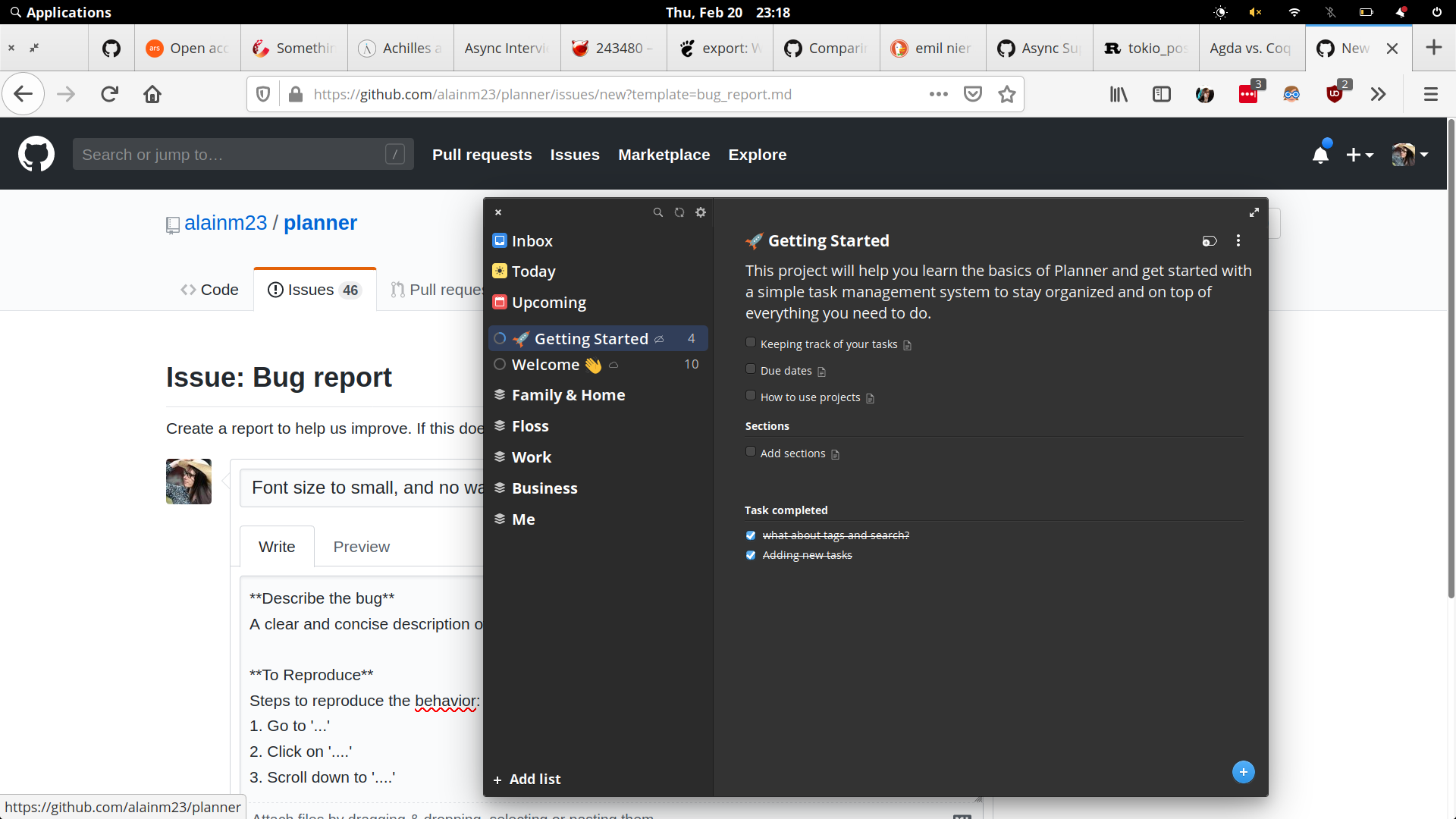Screen dimensions: 1456x819
Task: Expand the browser toolbar overflow menu
Action: [x=1379, y=94]
